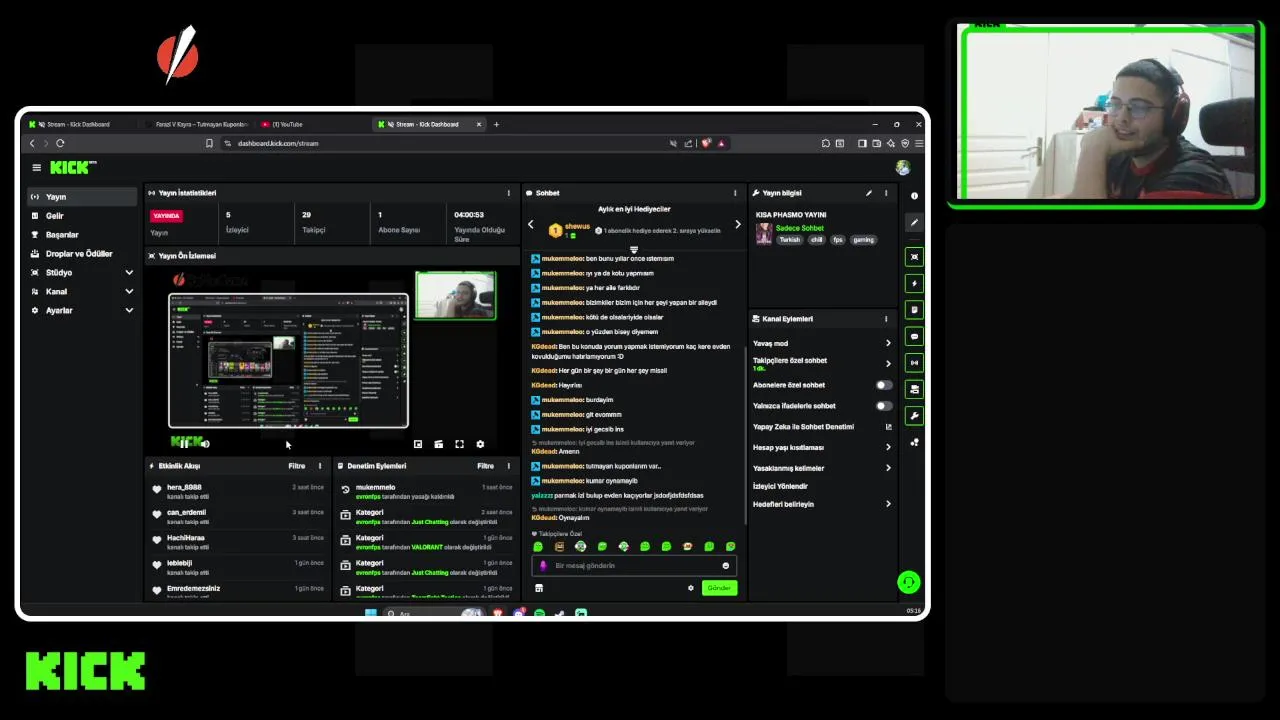This screenshot has width=1280, height=720.
Task: Open the shop icon below the chat input
Action: [x=539, y=588]
